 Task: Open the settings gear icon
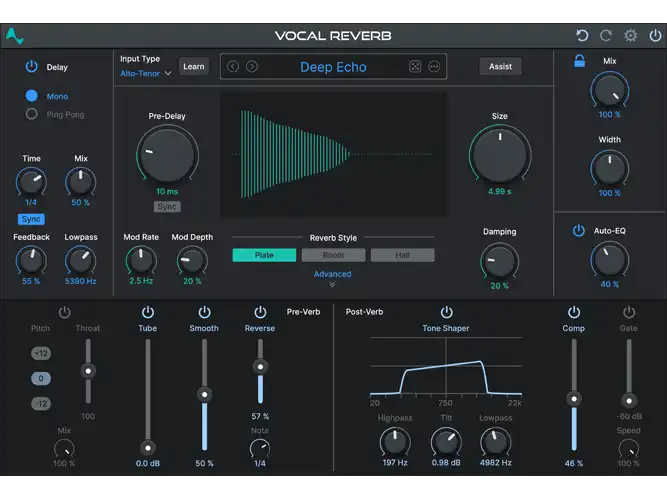pyautogui.click(x=630, y=35)
